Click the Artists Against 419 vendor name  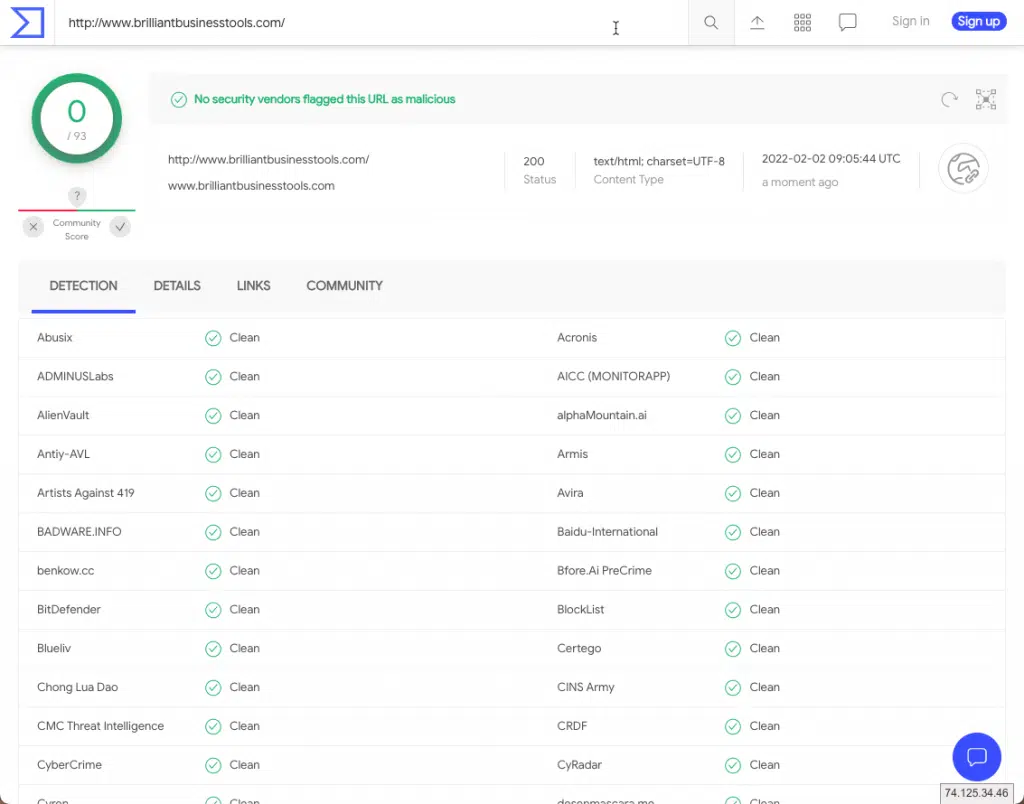click(86, 493)
